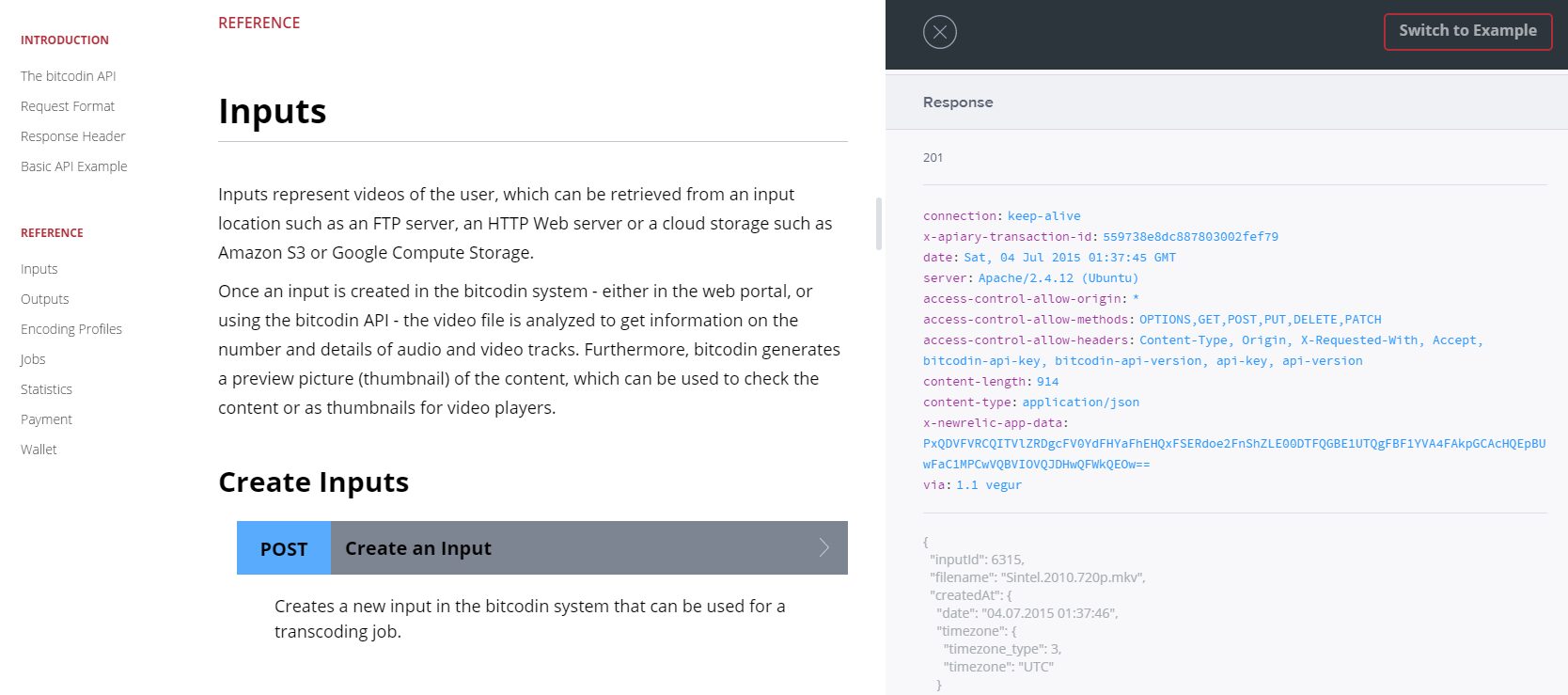Open Jobs in sidebar
This screenshot has width=1568, height=695.
[33, 359]
